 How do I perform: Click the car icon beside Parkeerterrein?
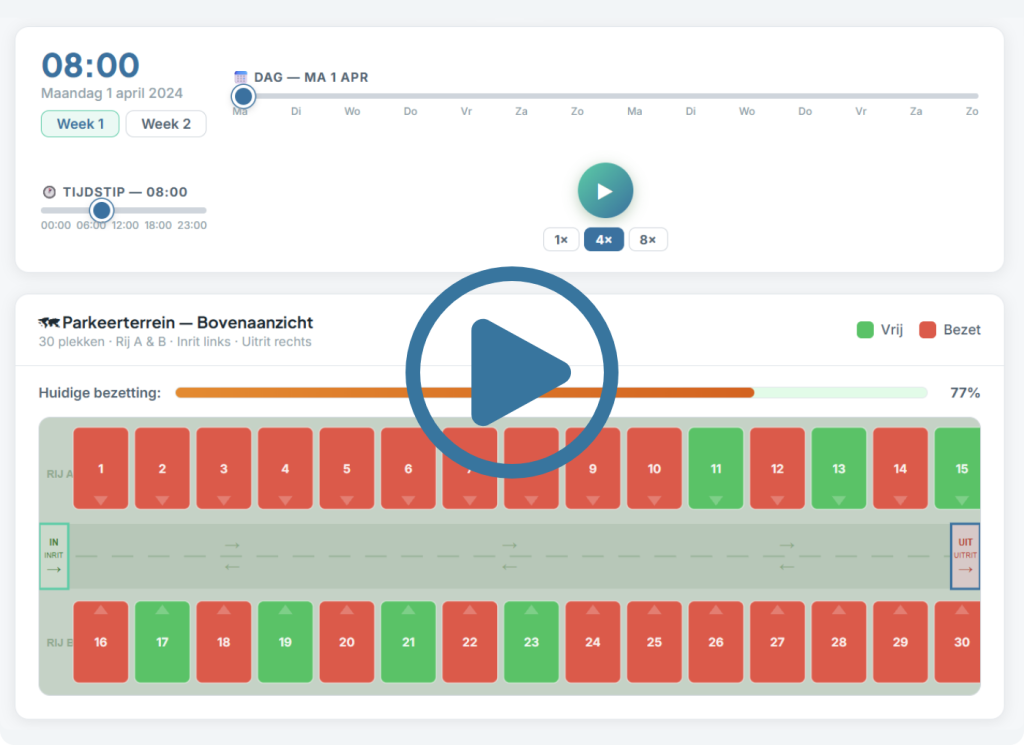tap(49, 323)
